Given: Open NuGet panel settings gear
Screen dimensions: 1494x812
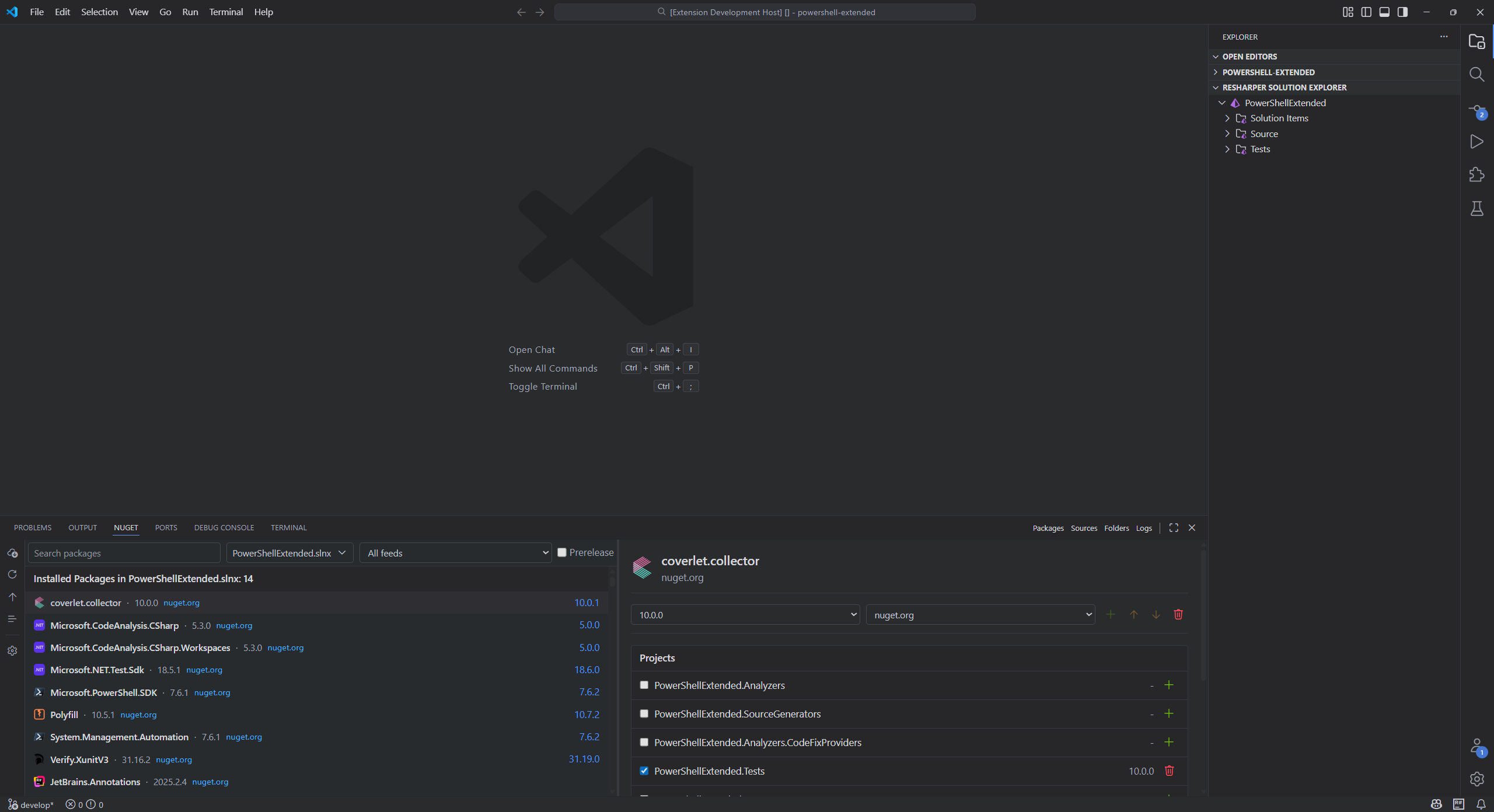Looking at the screenshot, I should [x=12, y=651].
